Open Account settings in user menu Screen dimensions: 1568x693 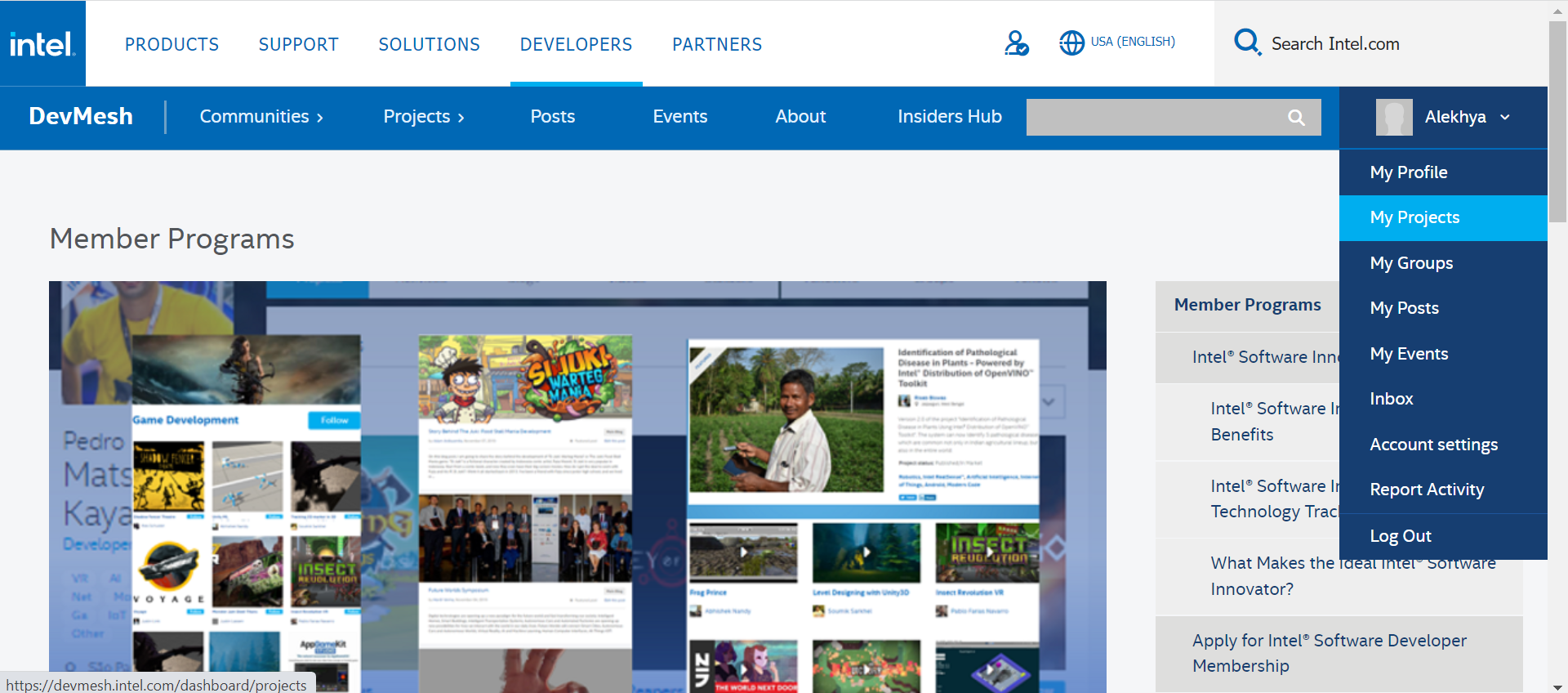pyautogui.click(x=1433, y=445)
